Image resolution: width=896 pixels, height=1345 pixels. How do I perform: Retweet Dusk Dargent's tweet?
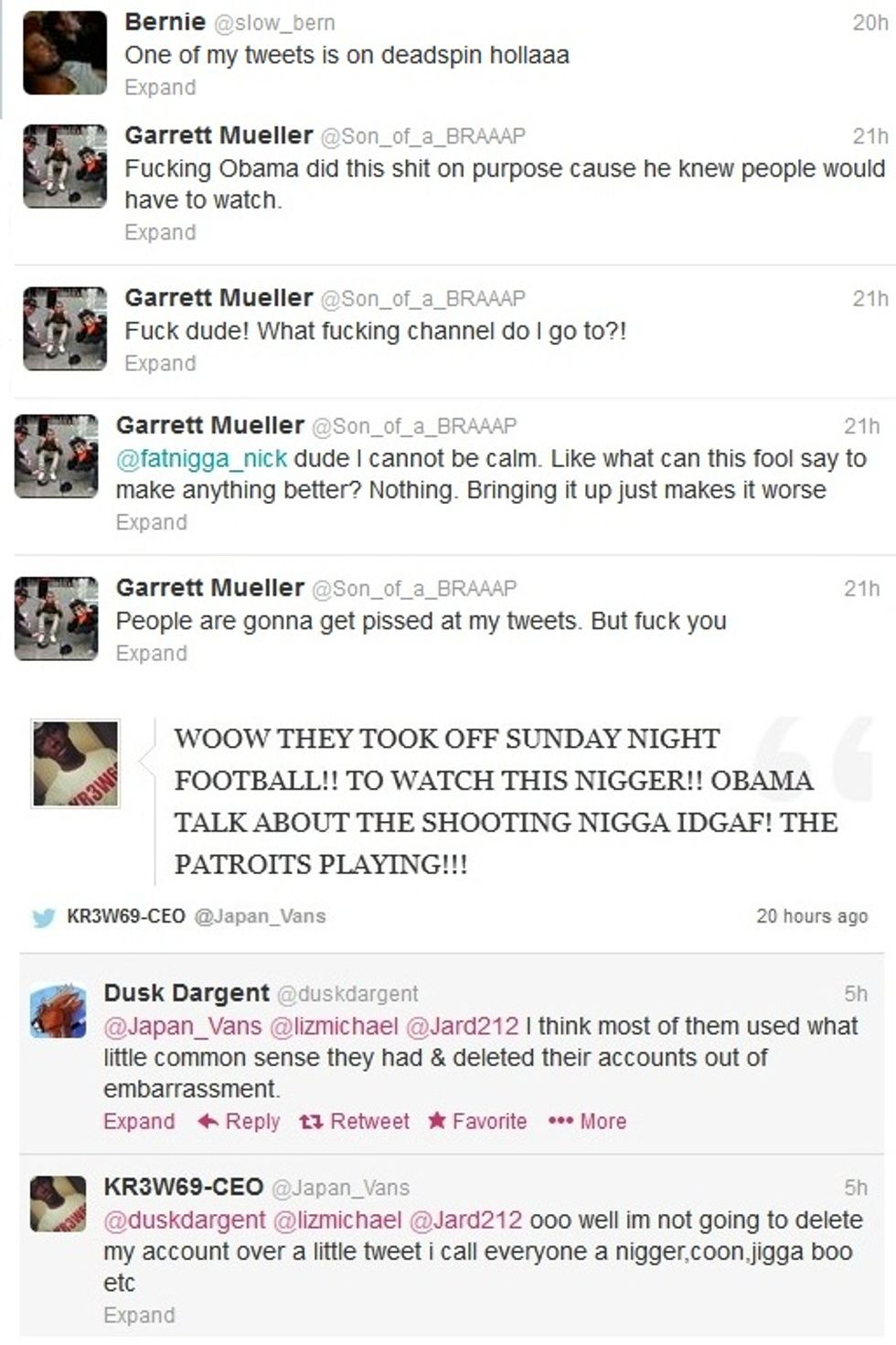click(x=354, y=1121)
